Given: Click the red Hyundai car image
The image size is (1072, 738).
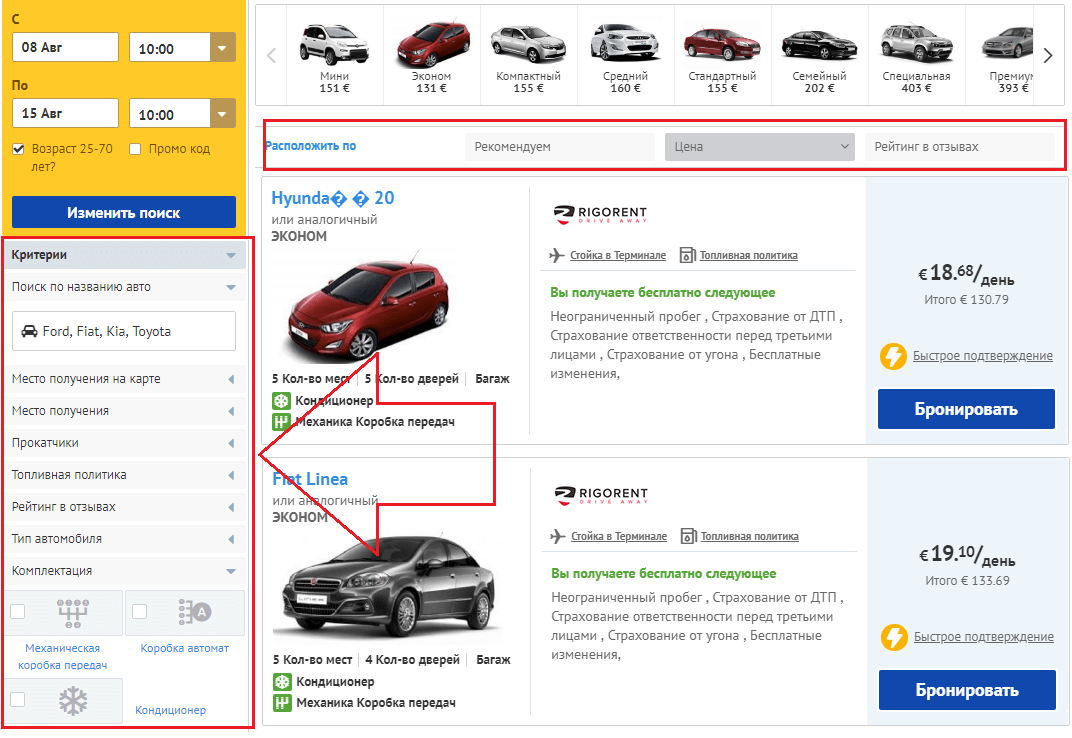Looking at the screenshot, I should click(368, 308).
